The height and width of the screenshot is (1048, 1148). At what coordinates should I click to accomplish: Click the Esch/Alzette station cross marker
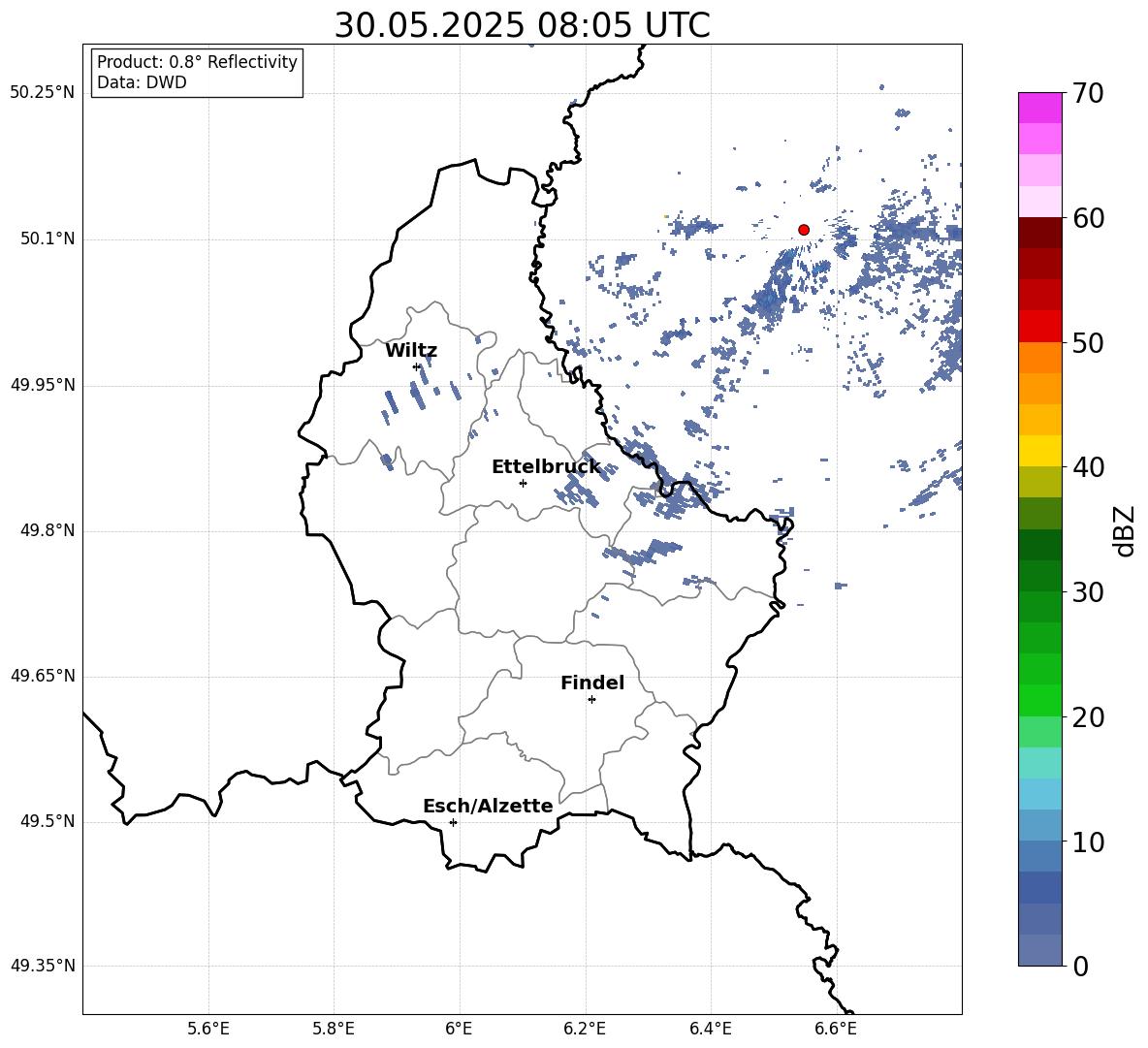(x=453, y=822)
